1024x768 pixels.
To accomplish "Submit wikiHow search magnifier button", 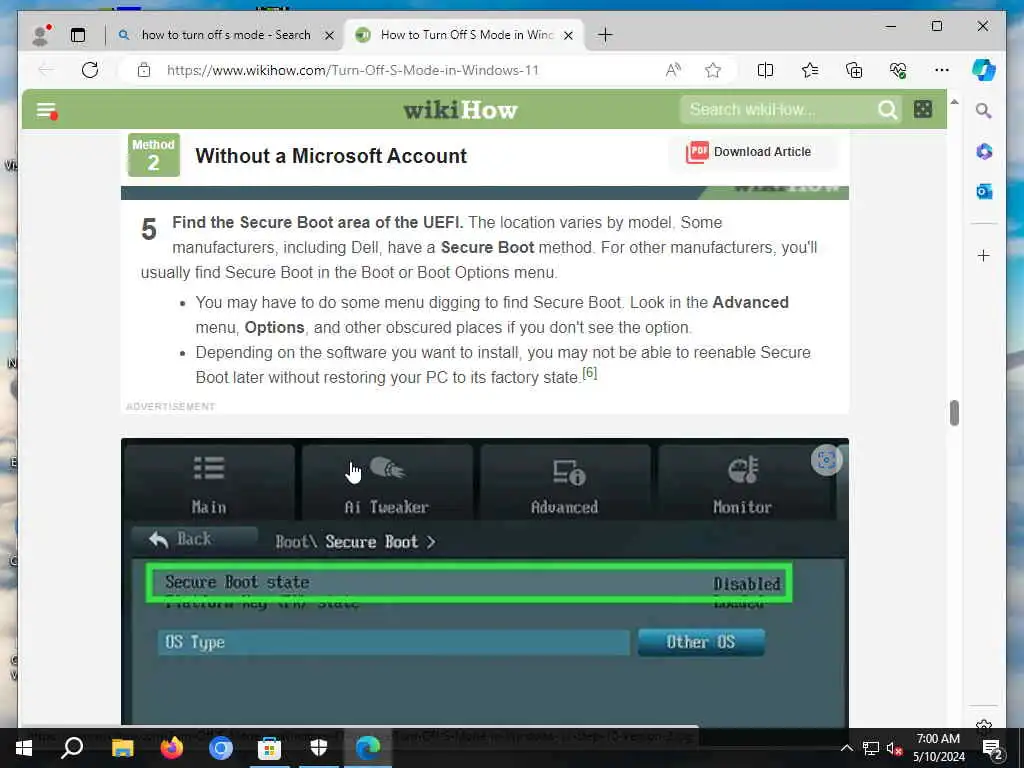I will (x=888, y=110).
